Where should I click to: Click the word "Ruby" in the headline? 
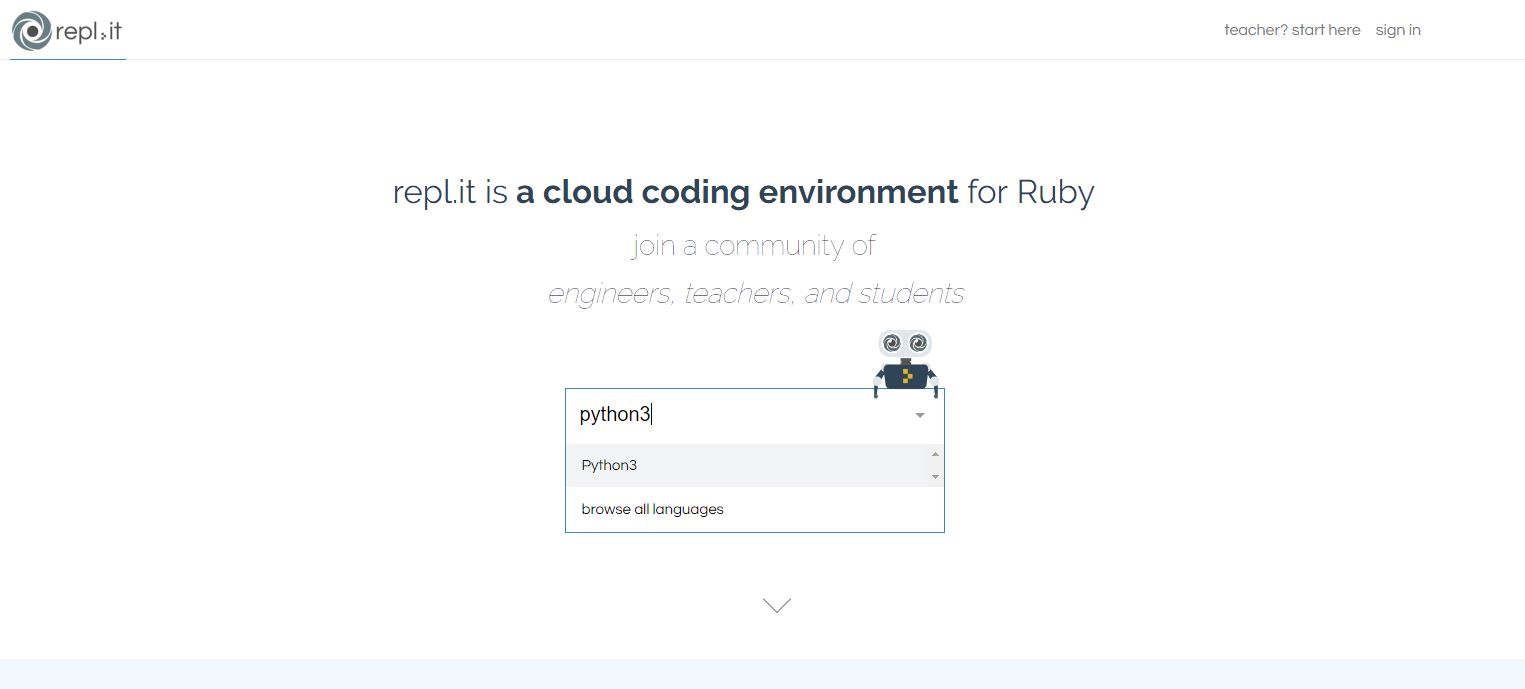tap(1055, 191)
